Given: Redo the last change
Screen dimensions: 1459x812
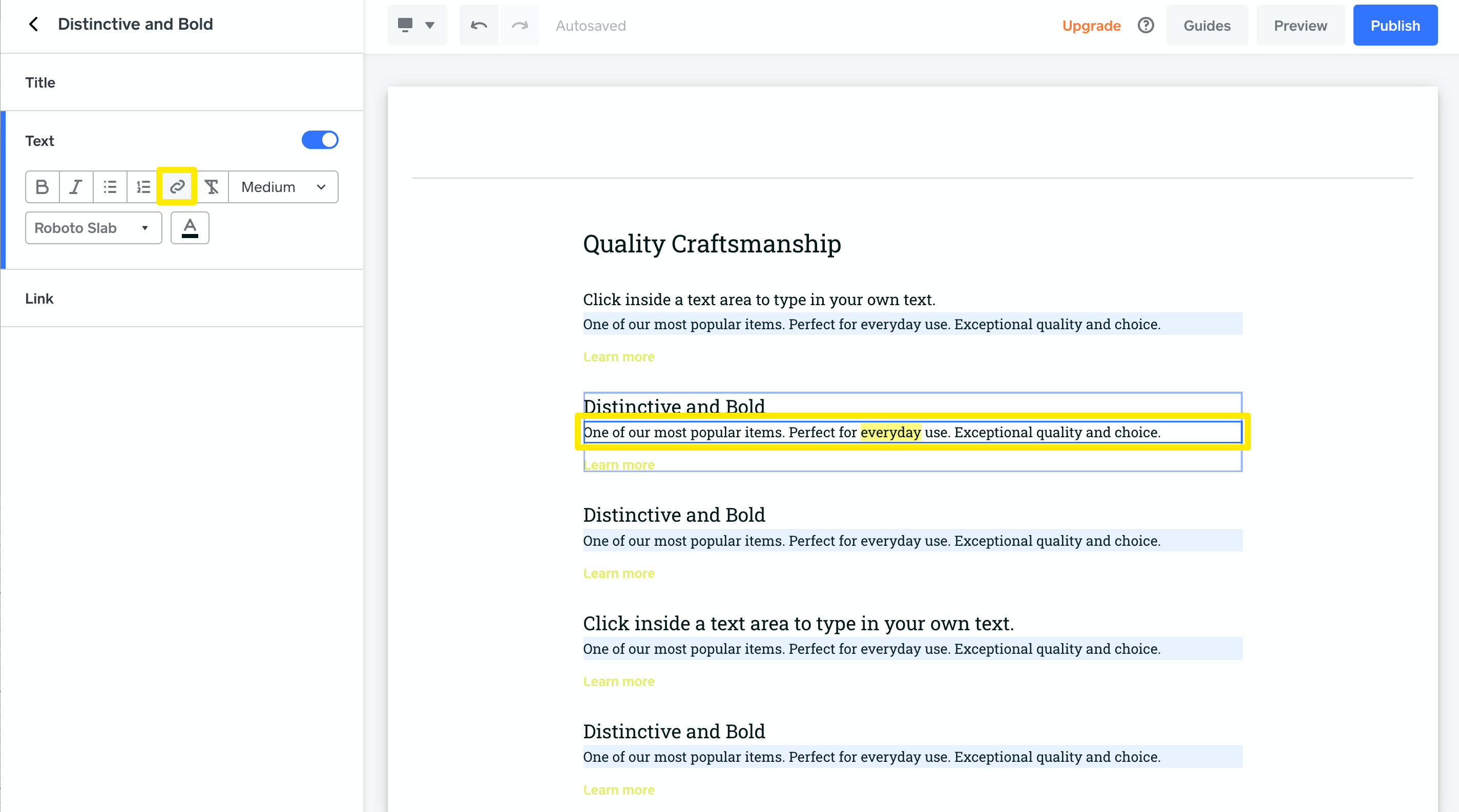Looking at the screenshot, I should 519,25.
